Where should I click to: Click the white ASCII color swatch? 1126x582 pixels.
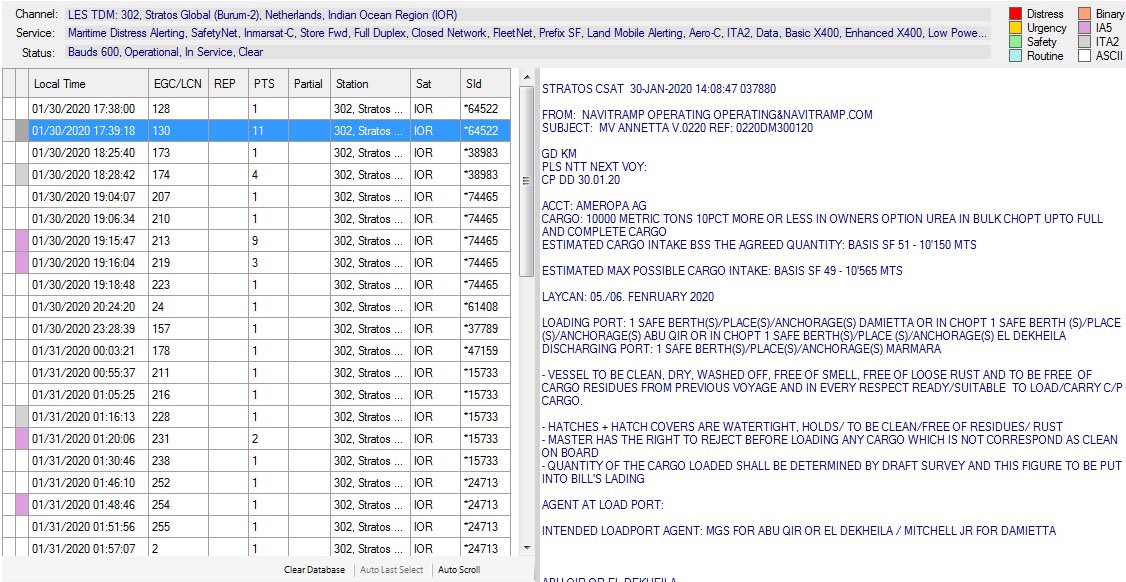click(1084, 56)
